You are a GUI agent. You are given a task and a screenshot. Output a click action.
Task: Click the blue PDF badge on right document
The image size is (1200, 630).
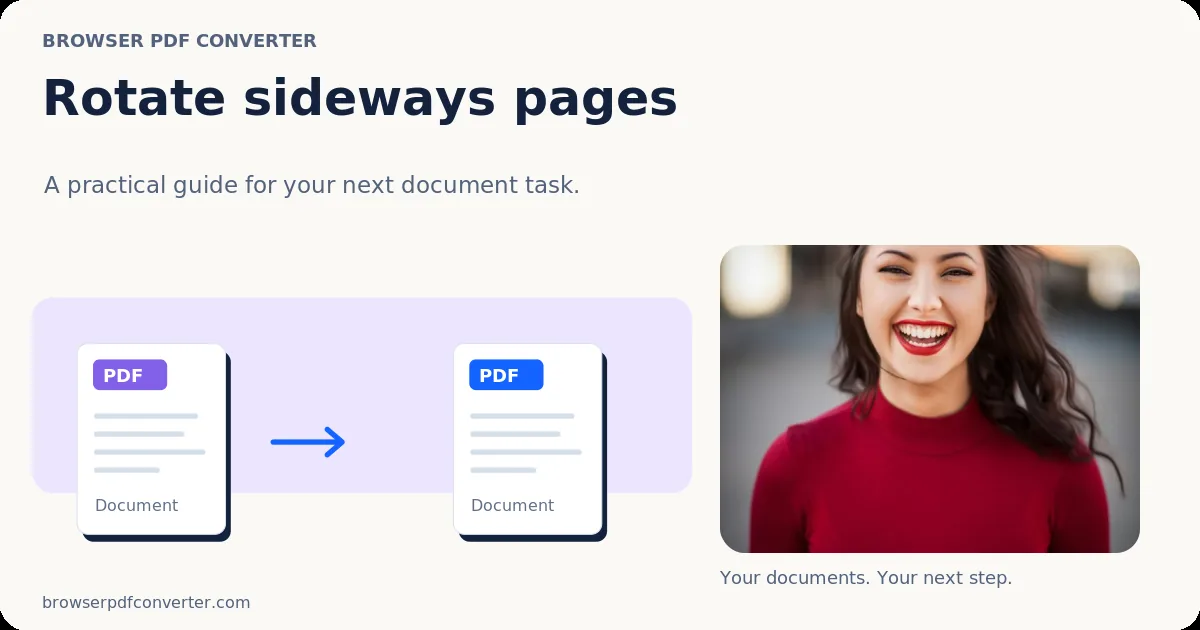point(506,375)
